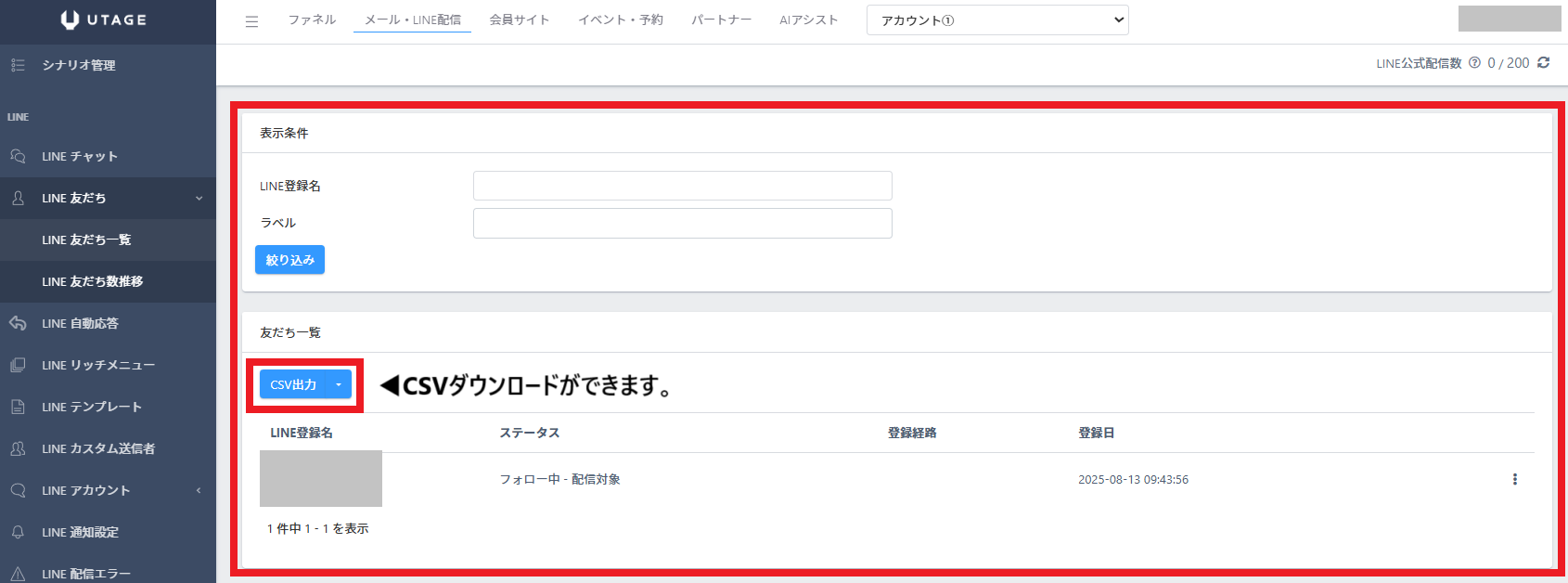Click the LINE 自動応答 reply arrow icon
The height and width of the screenshot is (583, 1568).
18,323
